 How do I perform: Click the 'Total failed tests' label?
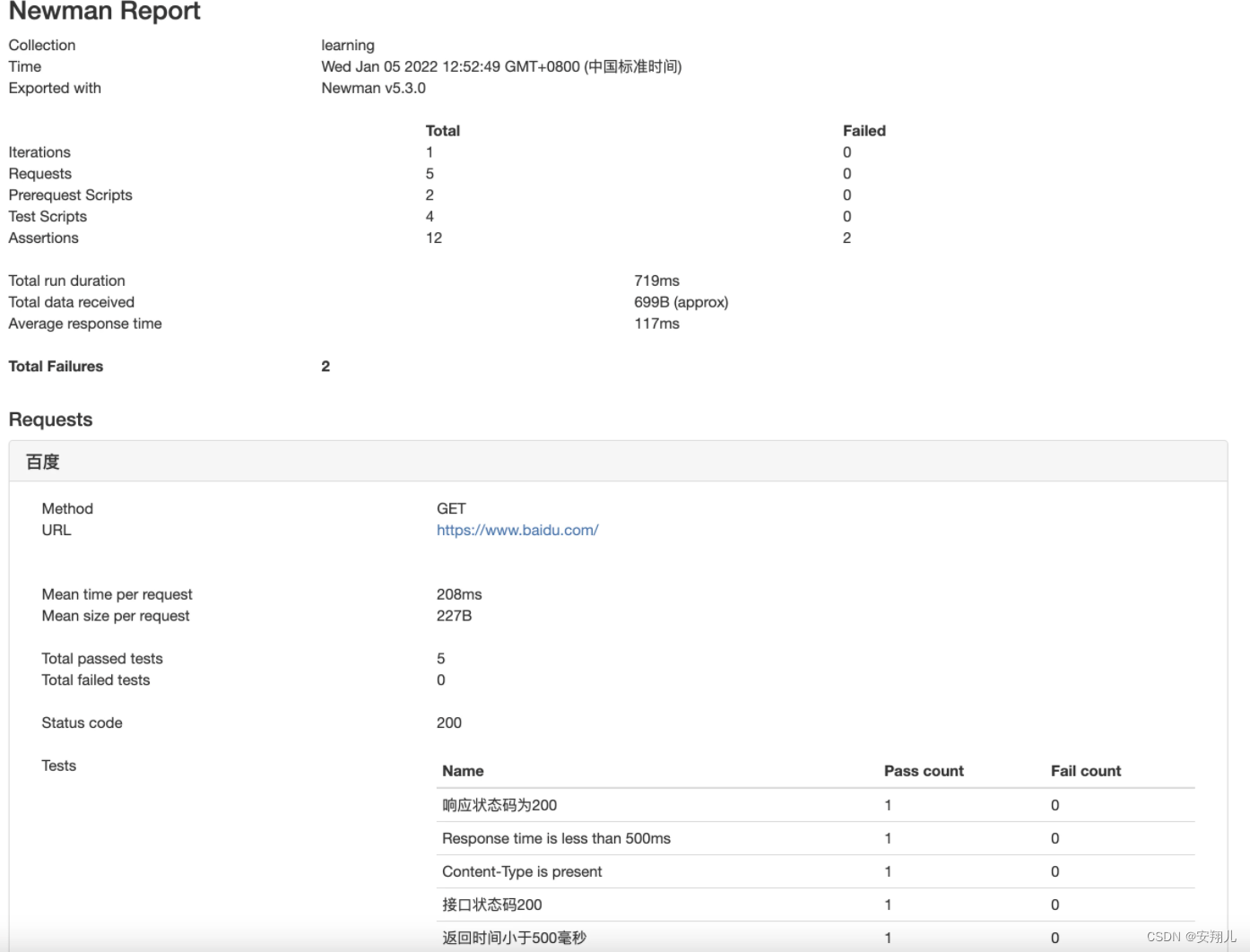coord(96,680)
